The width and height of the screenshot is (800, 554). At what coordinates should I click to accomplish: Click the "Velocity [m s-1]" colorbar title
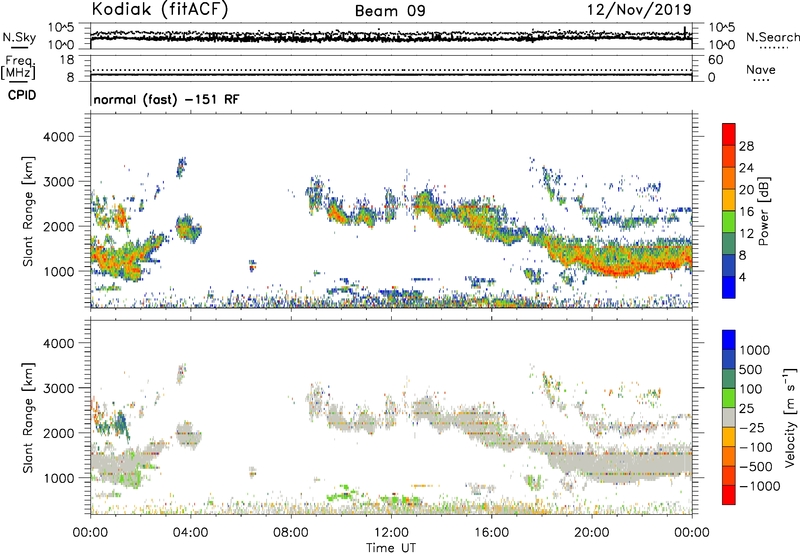790,417
